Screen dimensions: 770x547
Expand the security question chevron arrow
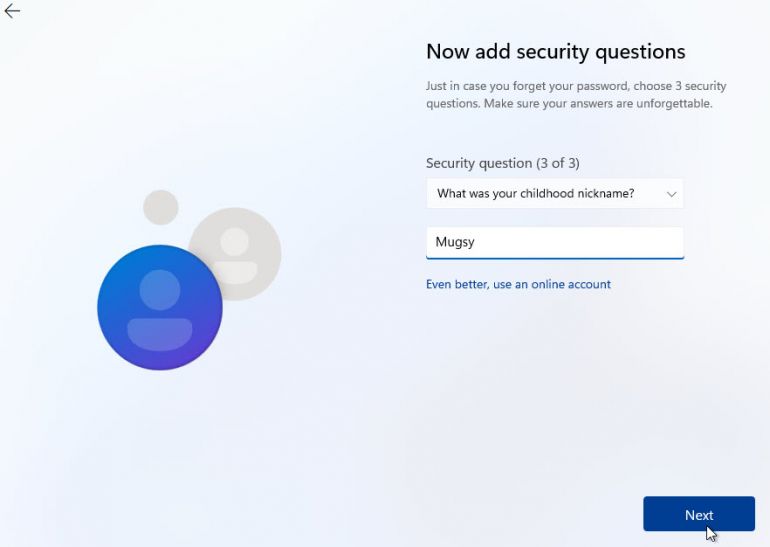[671, 194]
